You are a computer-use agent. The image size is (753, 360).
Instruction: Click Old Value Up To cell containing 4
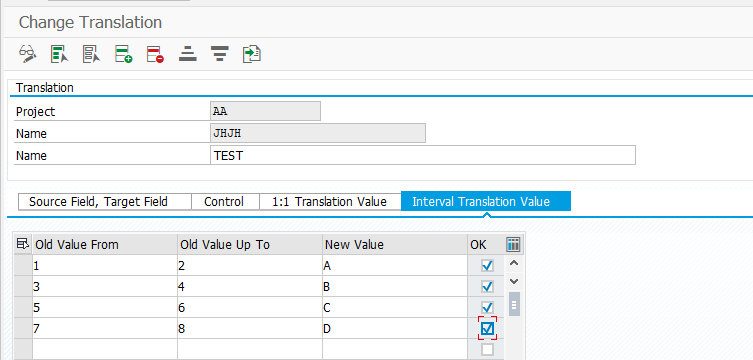250,287
